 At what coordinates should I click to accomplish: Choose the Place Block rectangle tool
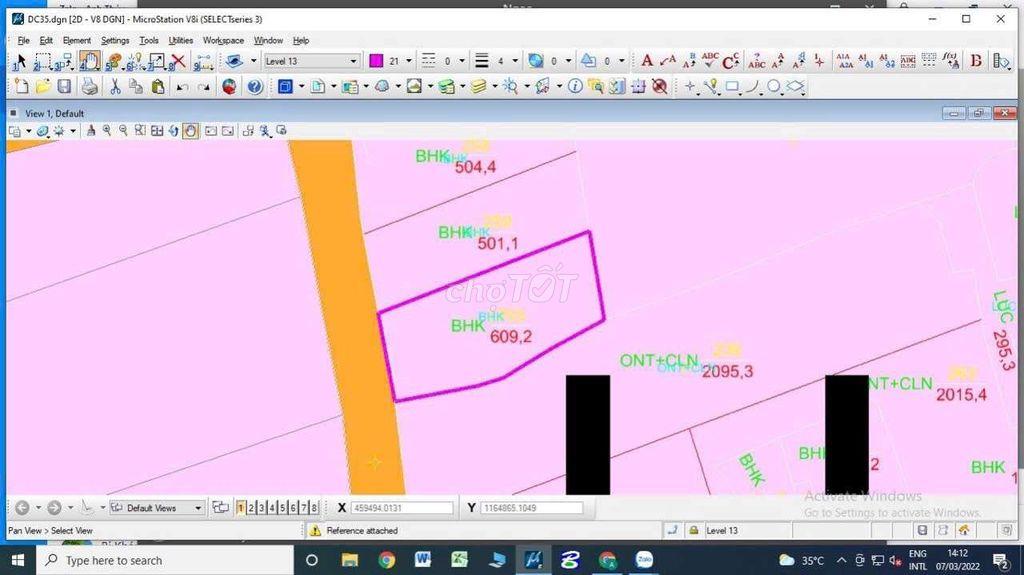(x=732, y=86)
